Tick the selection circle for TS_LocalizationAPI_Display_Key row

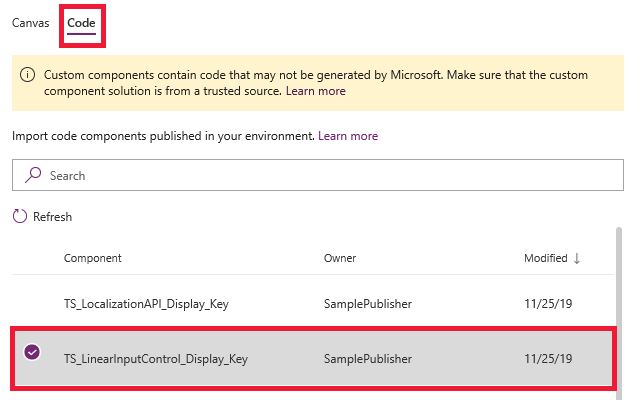[32, 304]
